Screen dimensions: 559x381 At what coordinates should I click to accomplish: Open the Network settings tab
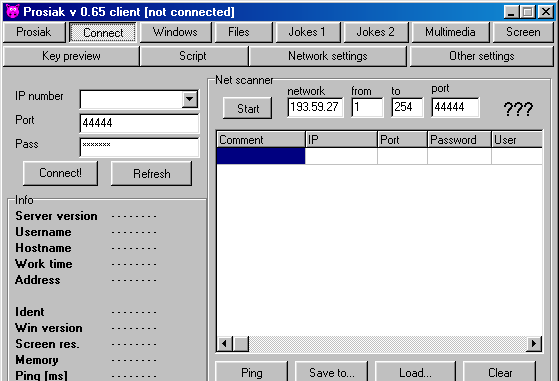click(328, 56)
